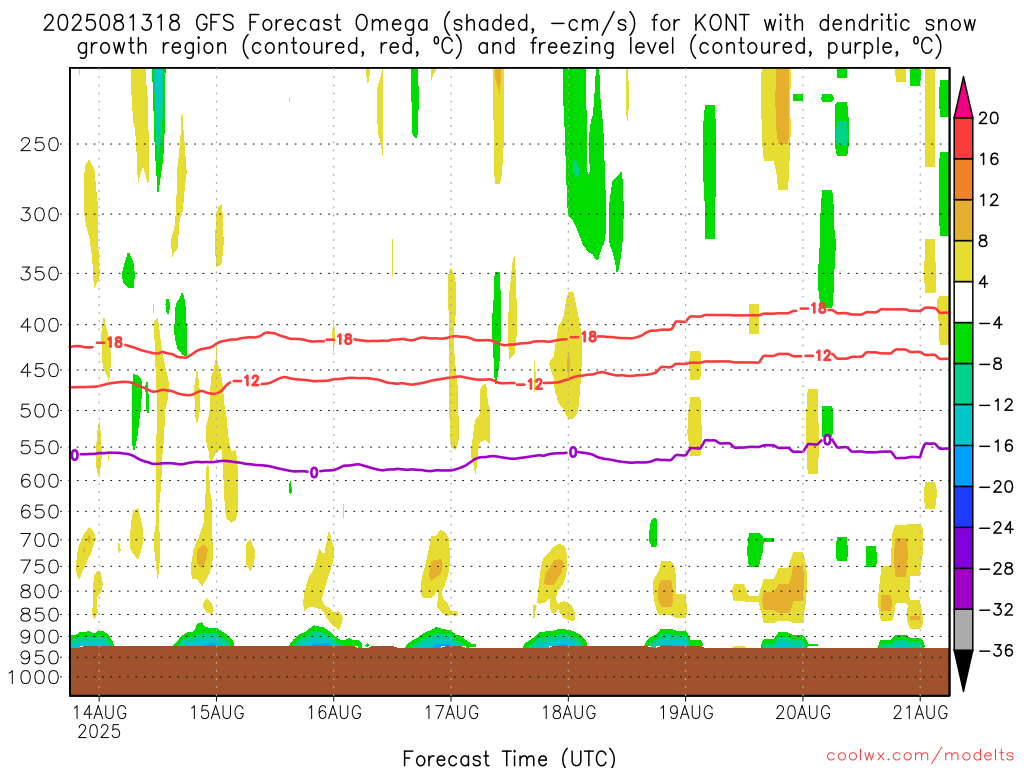This screenshot has width=1024, height=768.
Task: Click the blue color bar segment between -20 and -24
Action: click(963, 507)
